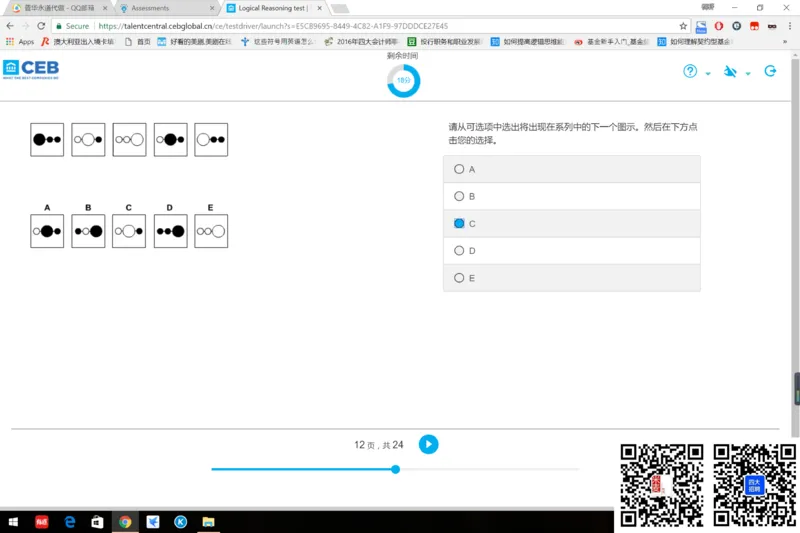Image resolution: width=800 pixels, height=533 pixels.
Task: Click answer figure A thumbnail
Action: coord(47,231)
